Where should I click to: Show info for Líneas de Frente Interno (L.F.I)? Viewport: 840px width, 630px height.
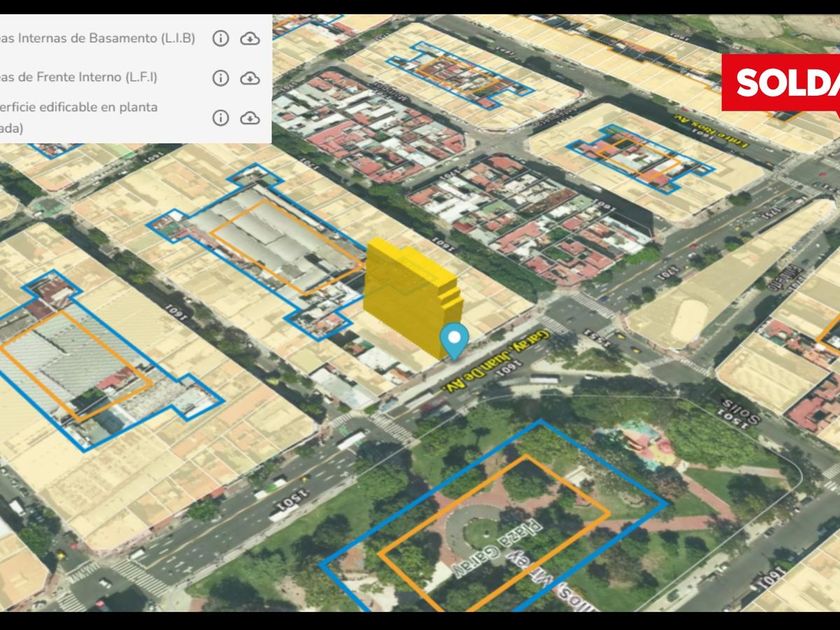click(x=221, y=78)
